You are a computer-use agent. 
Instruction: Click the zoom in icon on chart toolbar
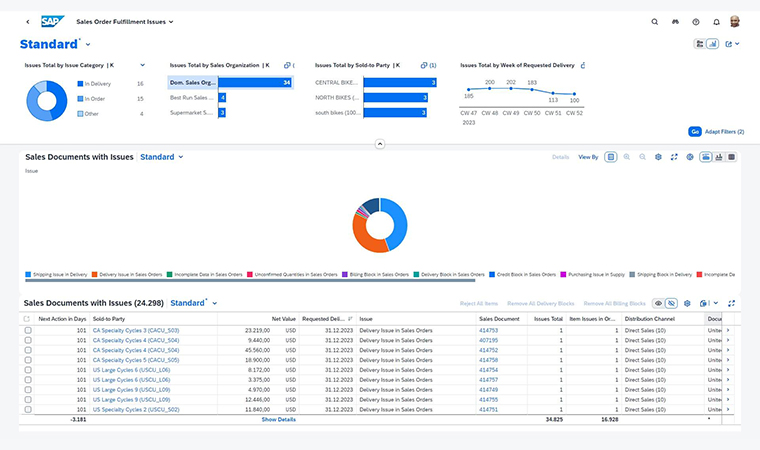(x=627, y=157)
